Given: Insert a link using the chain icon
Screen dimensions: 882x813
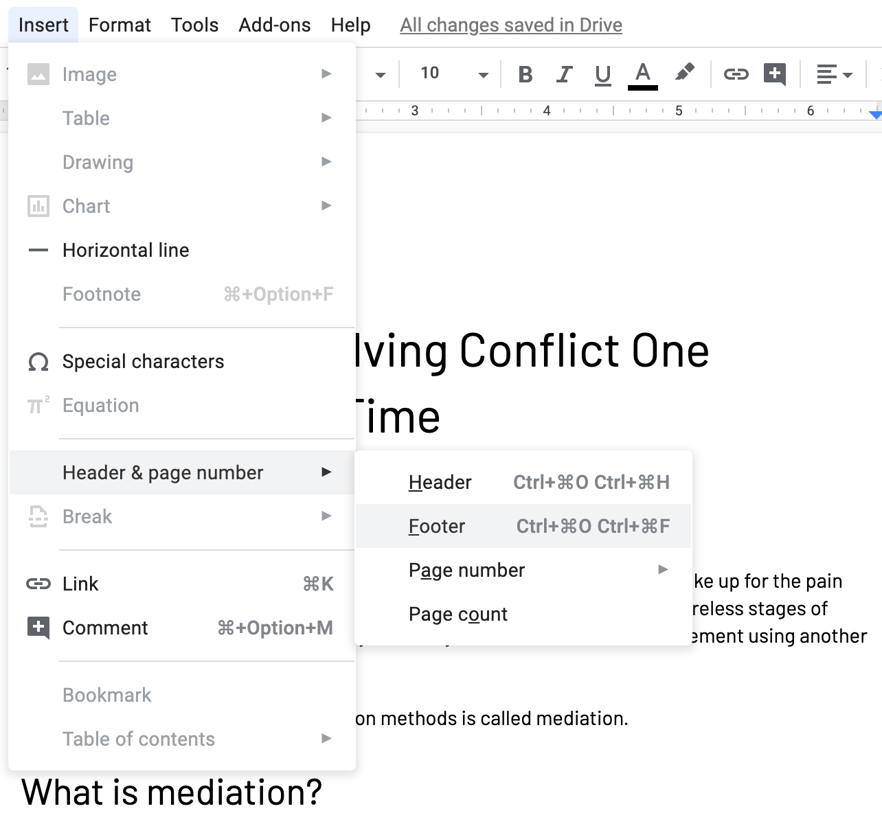Looking at the screenshot, I should coord(736,73).
